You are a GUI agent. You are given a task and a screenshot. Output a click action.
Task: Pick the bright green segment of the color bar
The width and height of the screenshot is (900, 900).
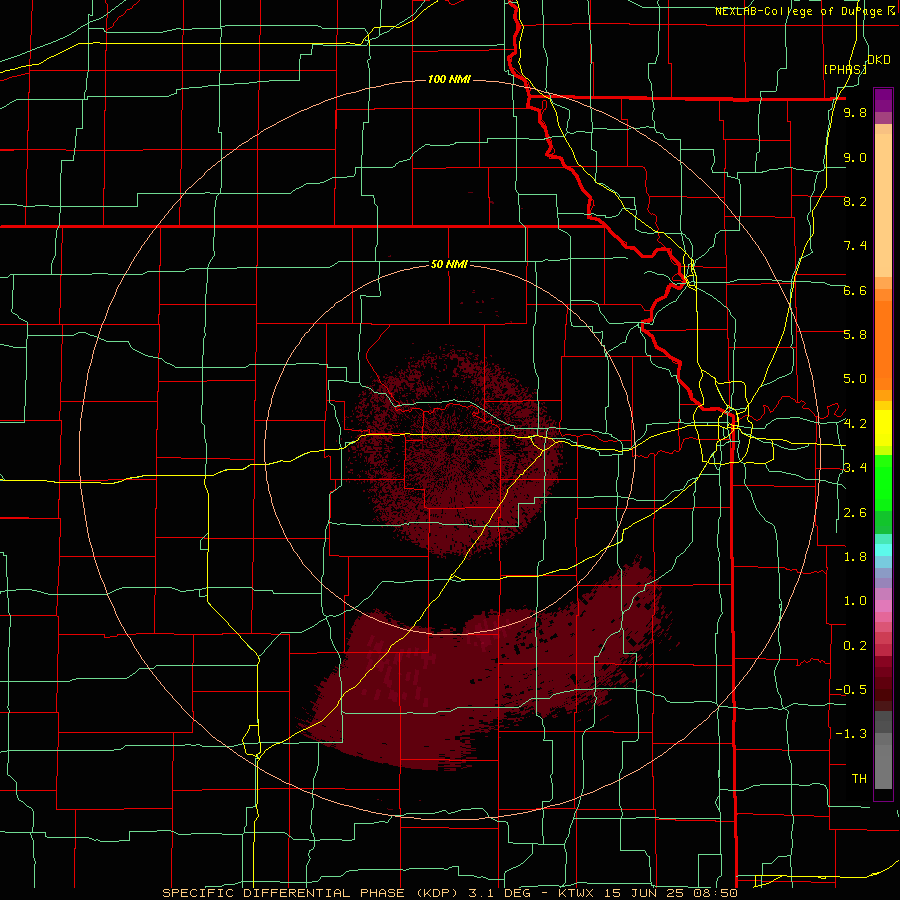point(883,482)
